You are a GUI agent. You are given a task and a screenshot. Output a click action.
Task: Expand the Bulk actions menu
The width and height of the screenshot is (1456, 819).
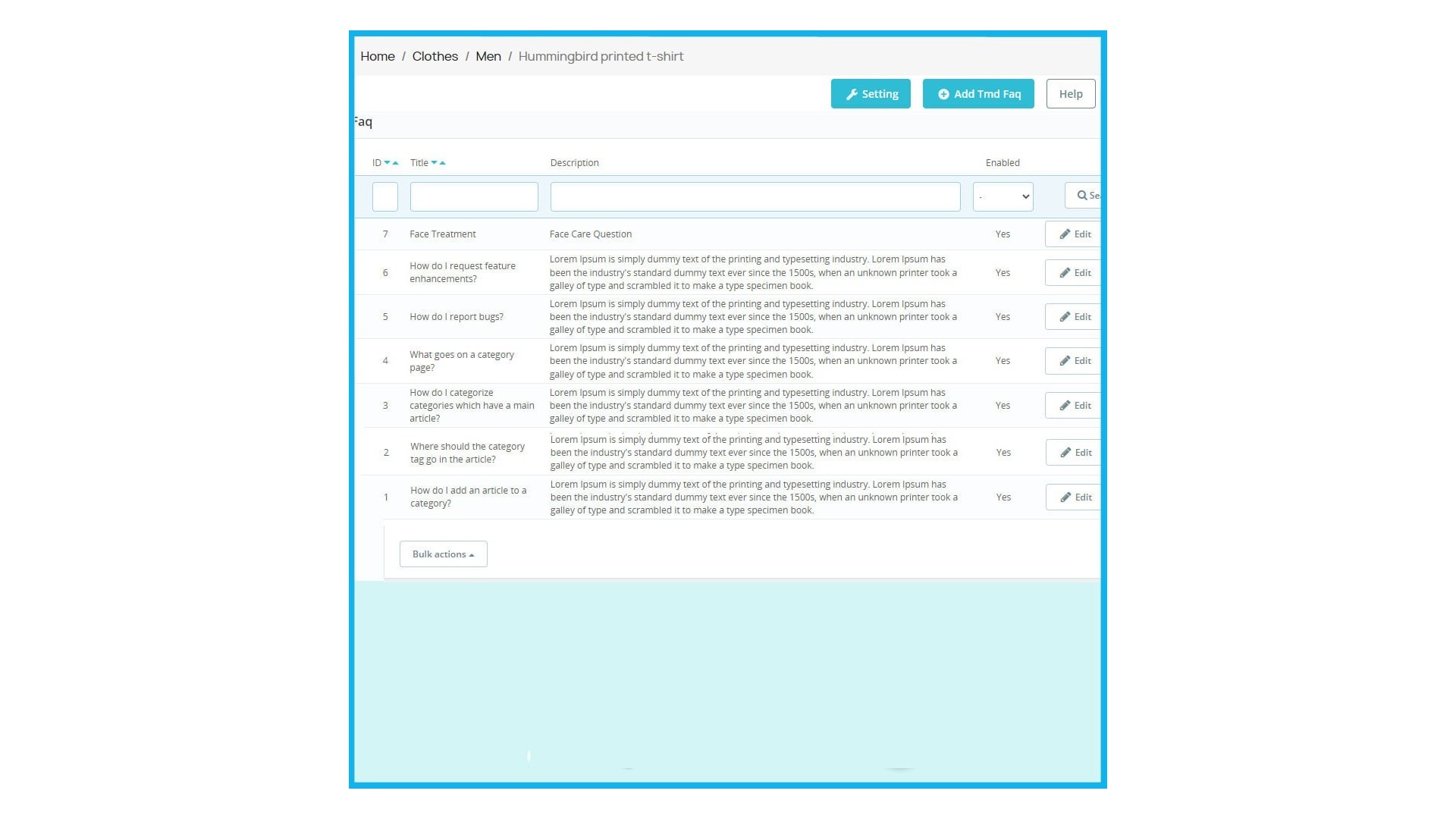click(443, 554)
